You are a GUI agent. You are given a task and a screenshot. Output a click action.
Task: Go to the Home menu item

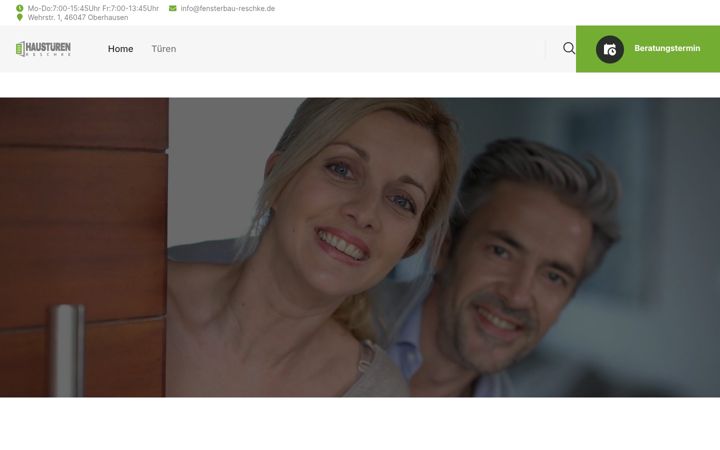click(x=120, y=49)
